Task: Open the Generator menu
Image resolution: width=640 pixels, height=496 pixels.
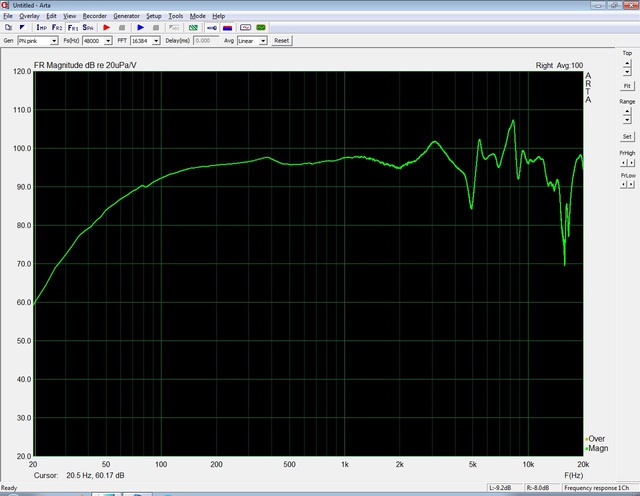Action: (126, 17)
